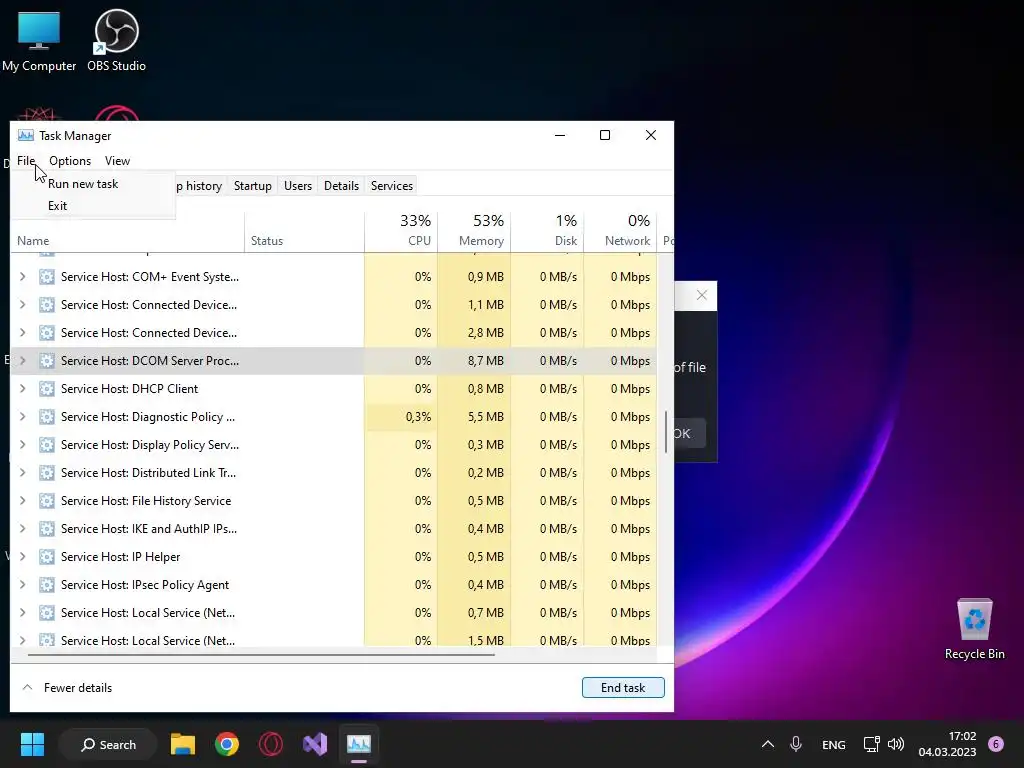
Task: Expand Service Host: Display Policy Service
Action: tap(23, 445)
